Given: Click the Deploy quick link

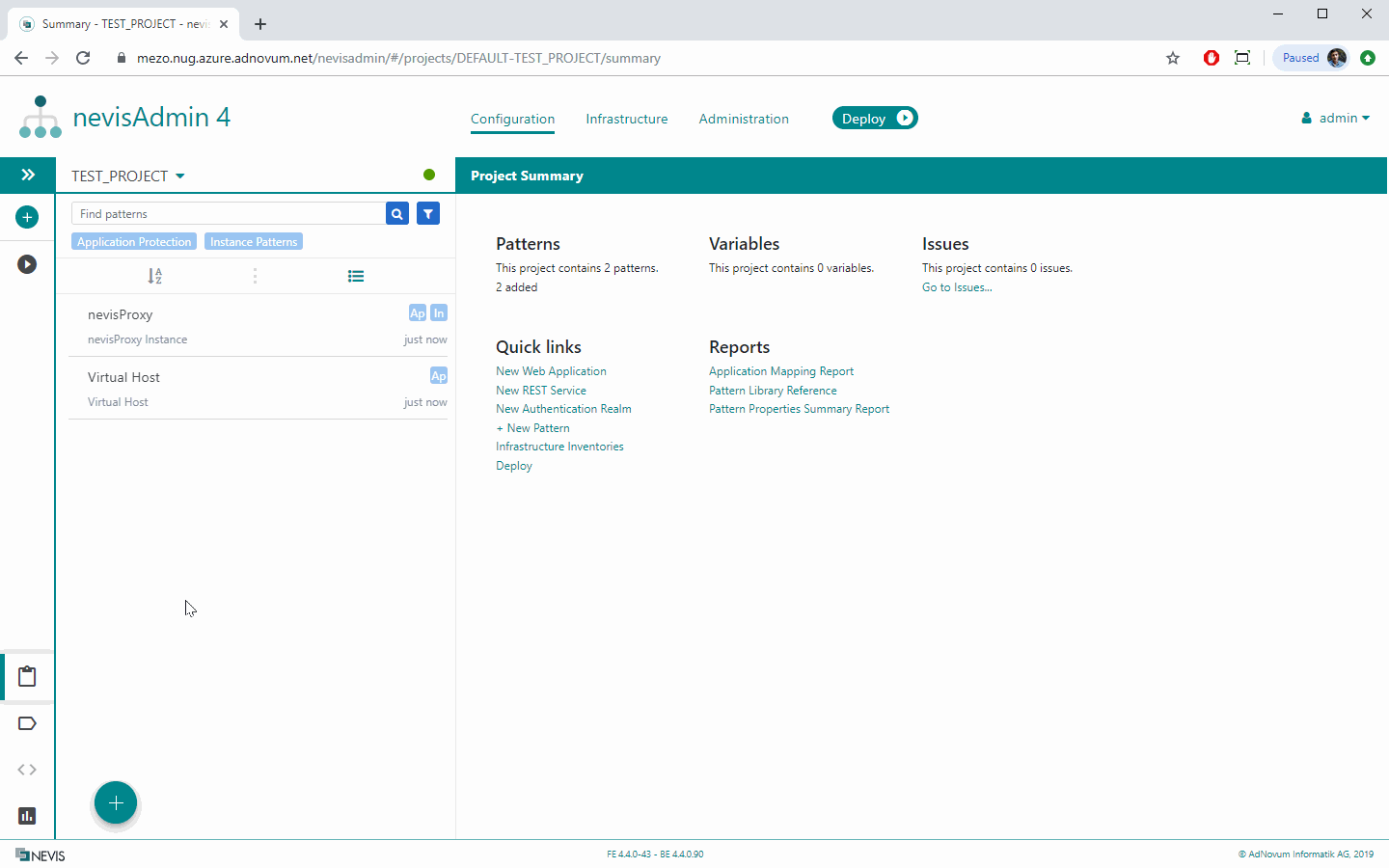Looking at the screenshot, I should point(514,466).
